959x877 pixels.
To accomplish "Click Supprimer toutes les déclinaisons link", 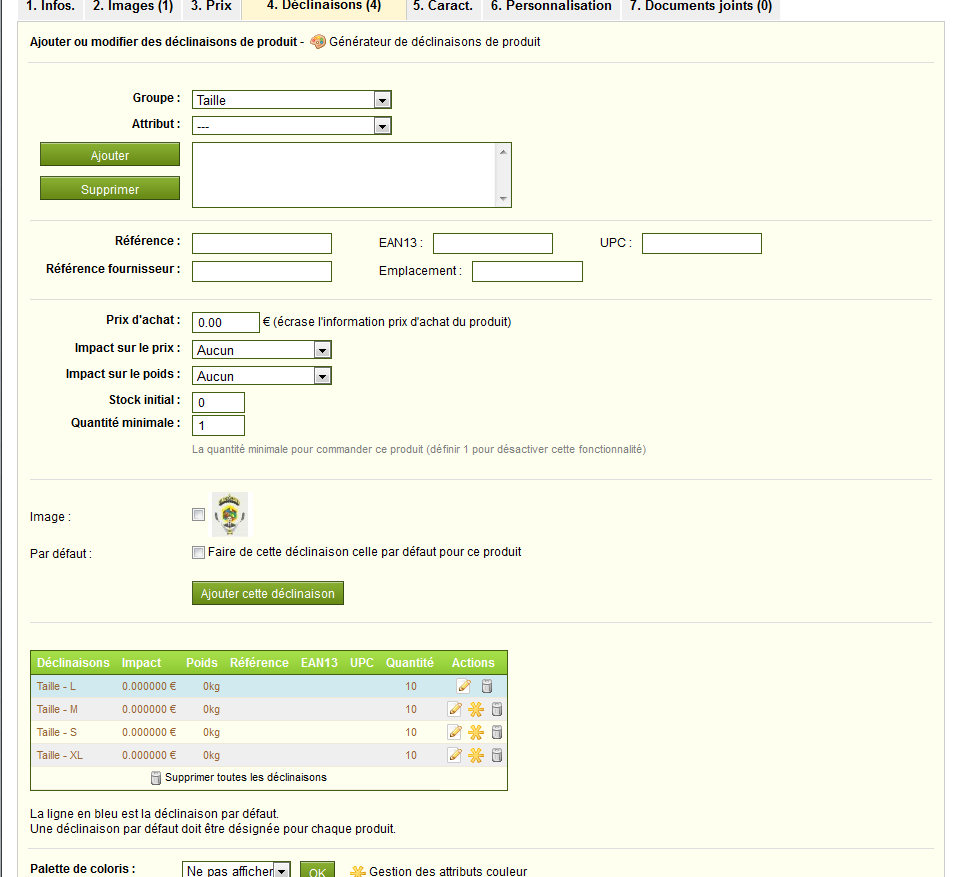I will (246, 777).
